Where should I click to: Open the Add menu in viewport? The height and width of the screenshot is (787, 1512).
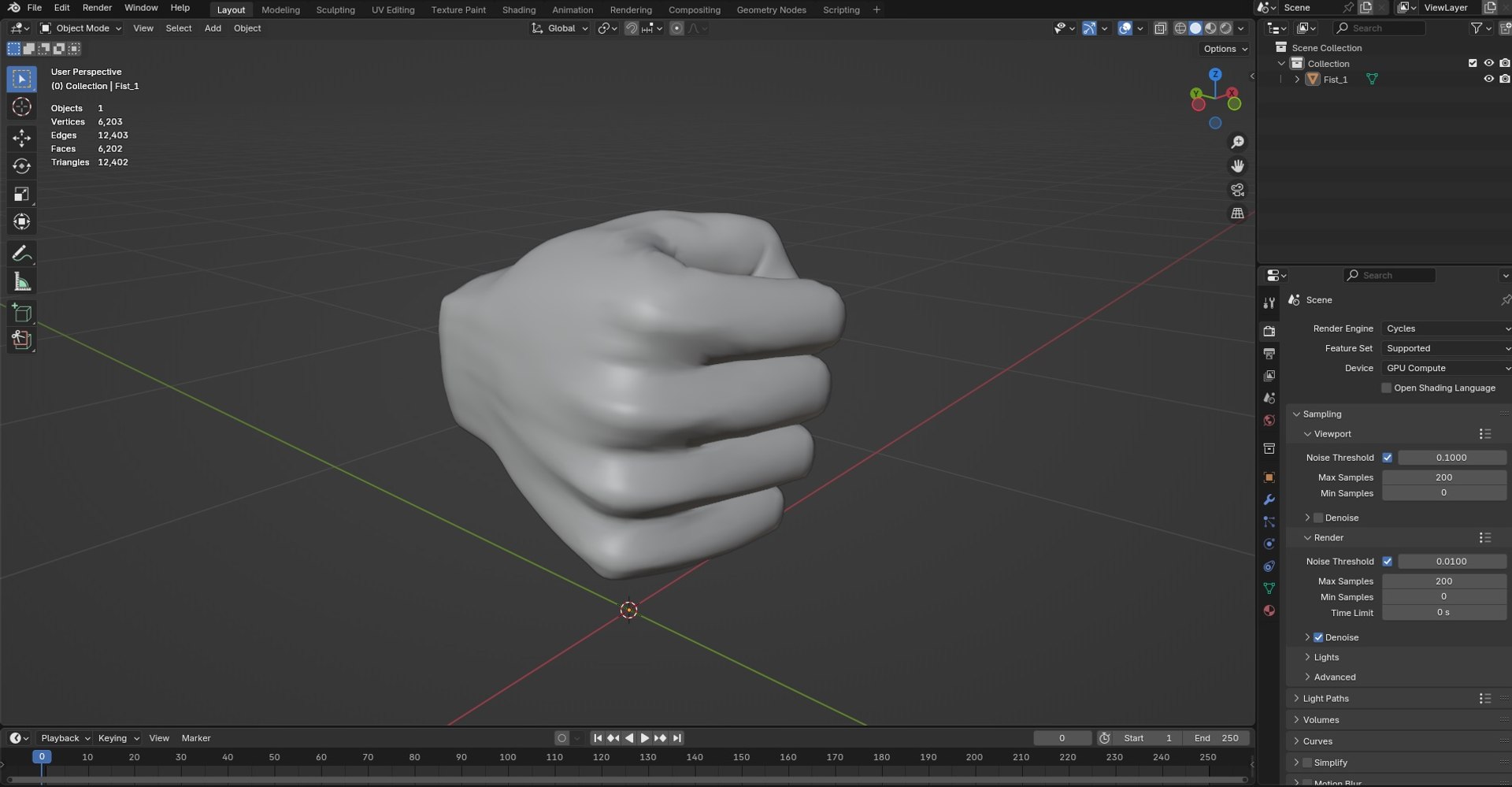[213, 28]
